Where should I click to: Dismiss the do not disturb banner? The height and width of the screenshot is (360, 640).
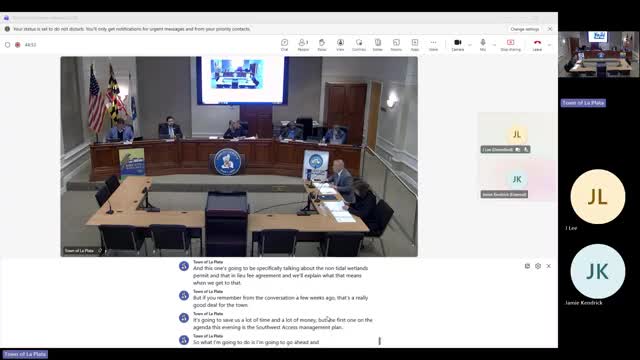(x=550, y=29)
